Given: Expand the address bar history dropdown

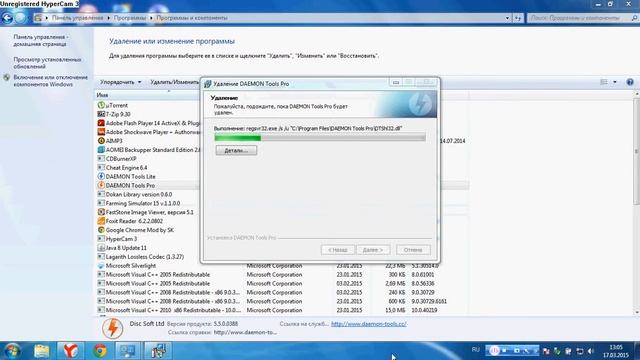Looking at the screenshot, I should click(x=507, y=18).
